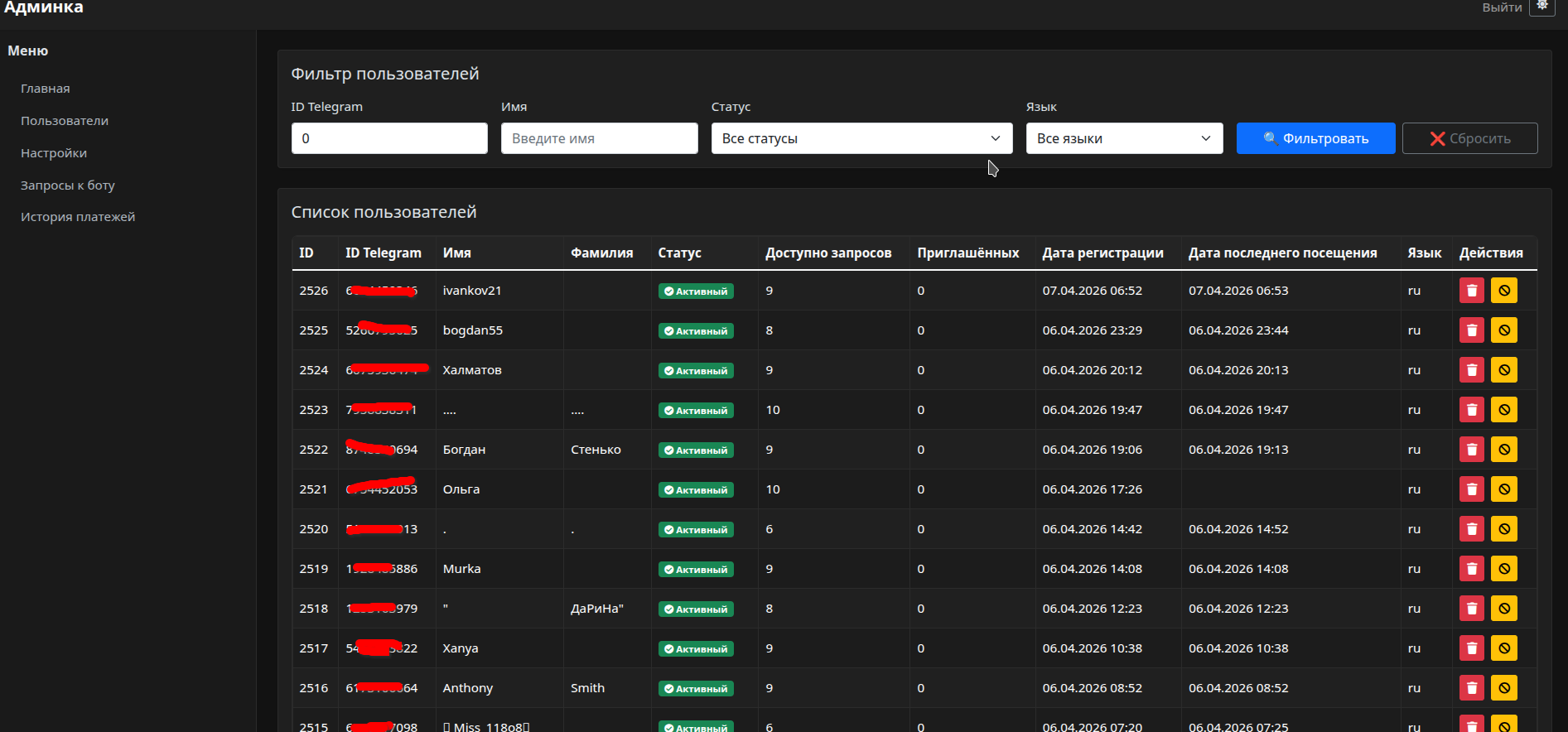Remove user Xanya using the trash icon
This screenshot has width=1568, height=732.
tap(1471, 648)
